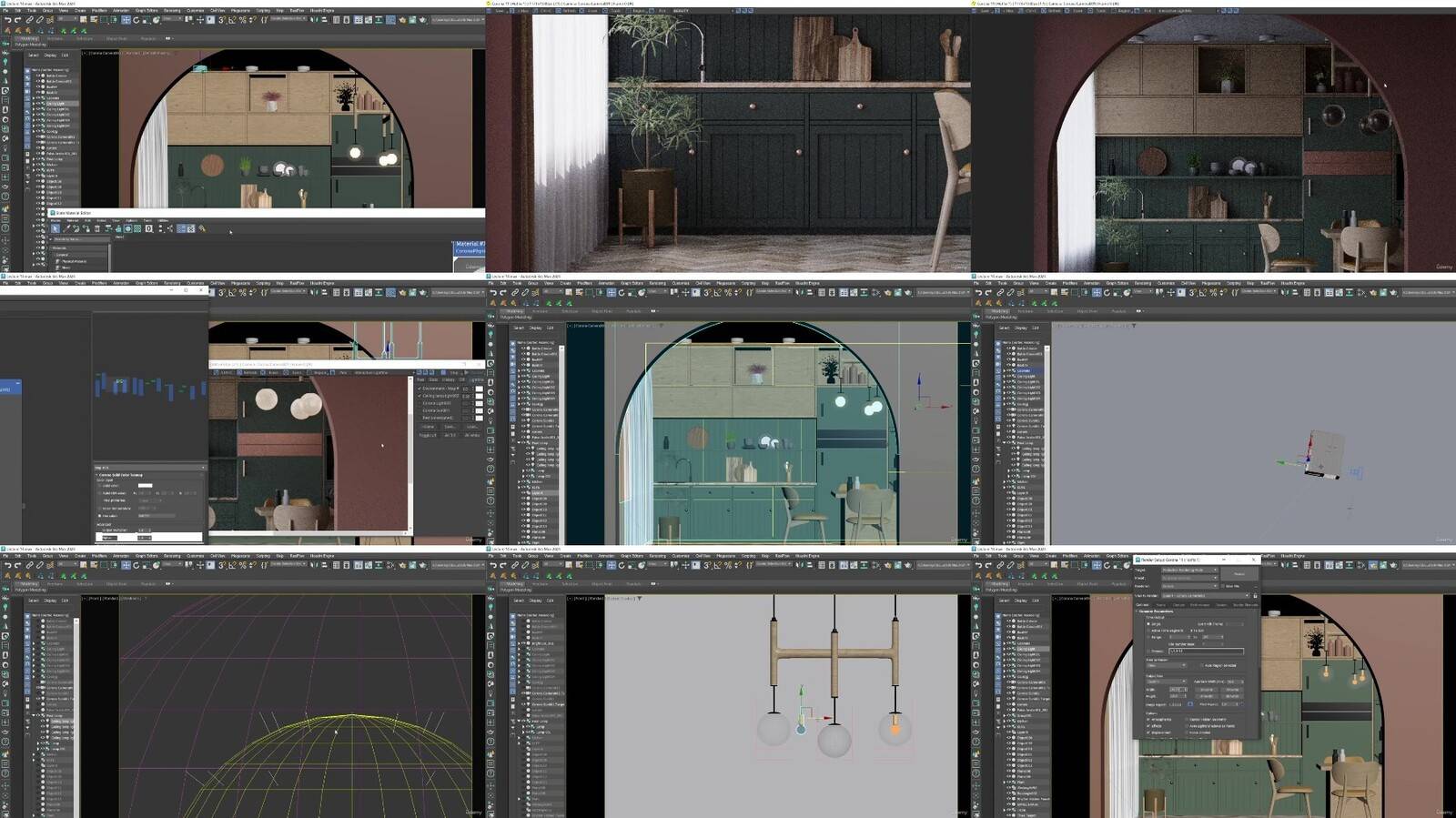
Task: Open the Area to Render dropdown
Action: pos(1166,665)
